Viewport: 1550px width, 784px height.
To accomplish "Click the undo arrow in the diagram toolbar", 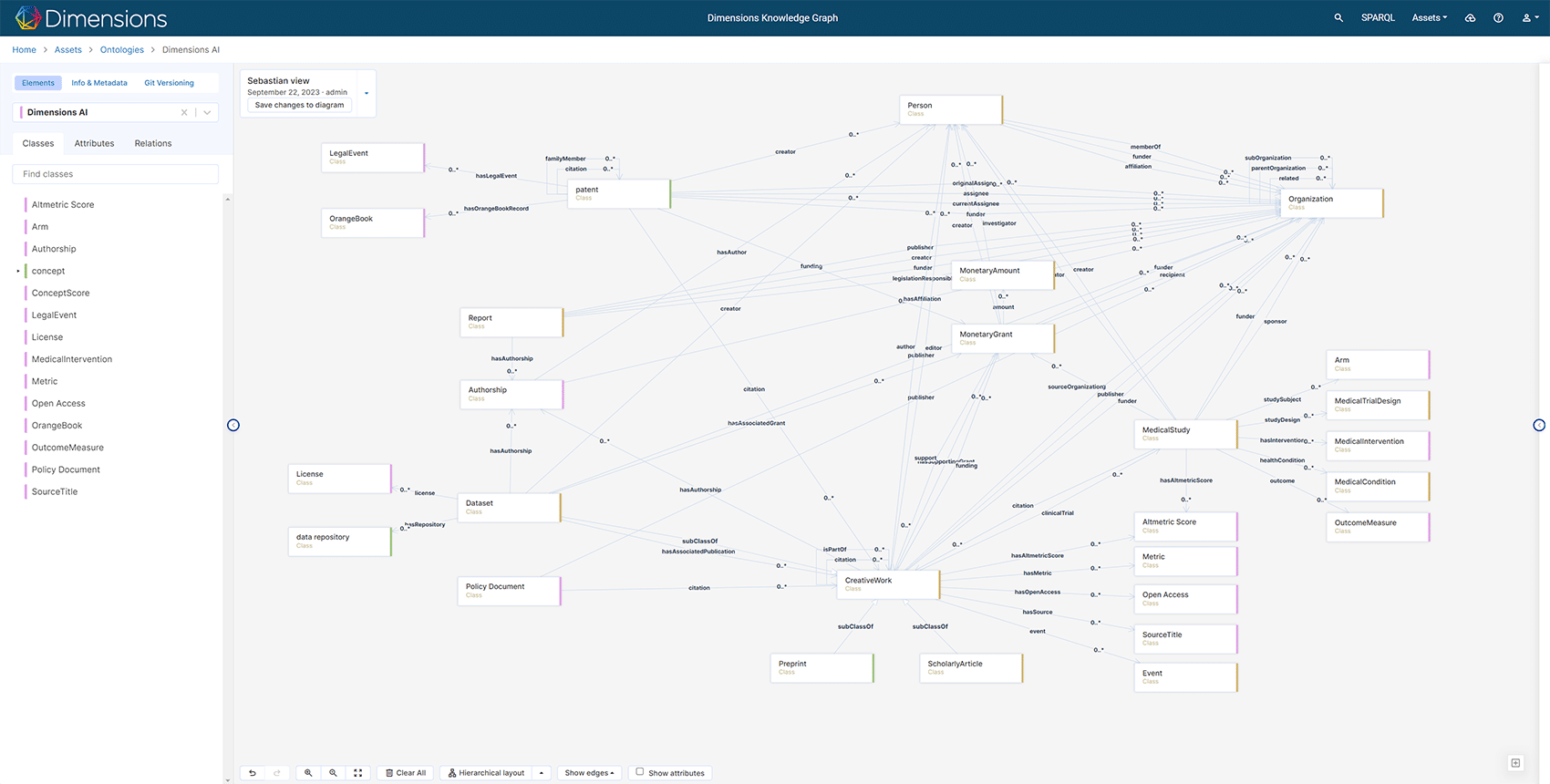I will [253, 773].
